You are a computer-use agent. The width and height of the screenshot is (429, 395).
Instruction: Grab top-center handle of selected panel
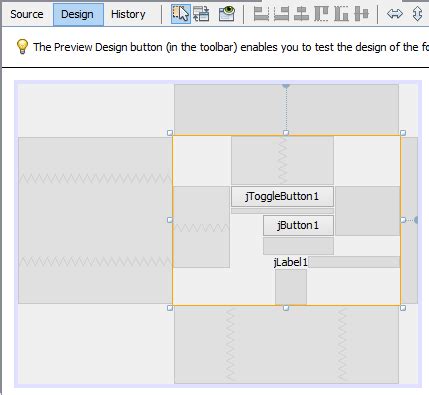pos(286,133)
